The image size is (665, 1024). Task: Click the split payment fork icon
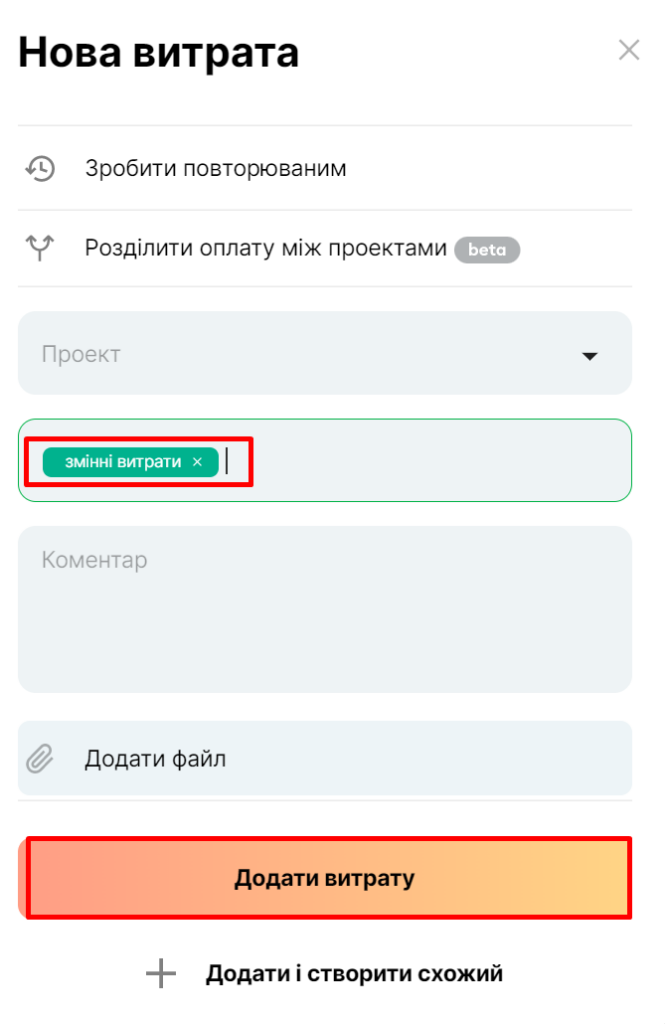pos(40,248)
